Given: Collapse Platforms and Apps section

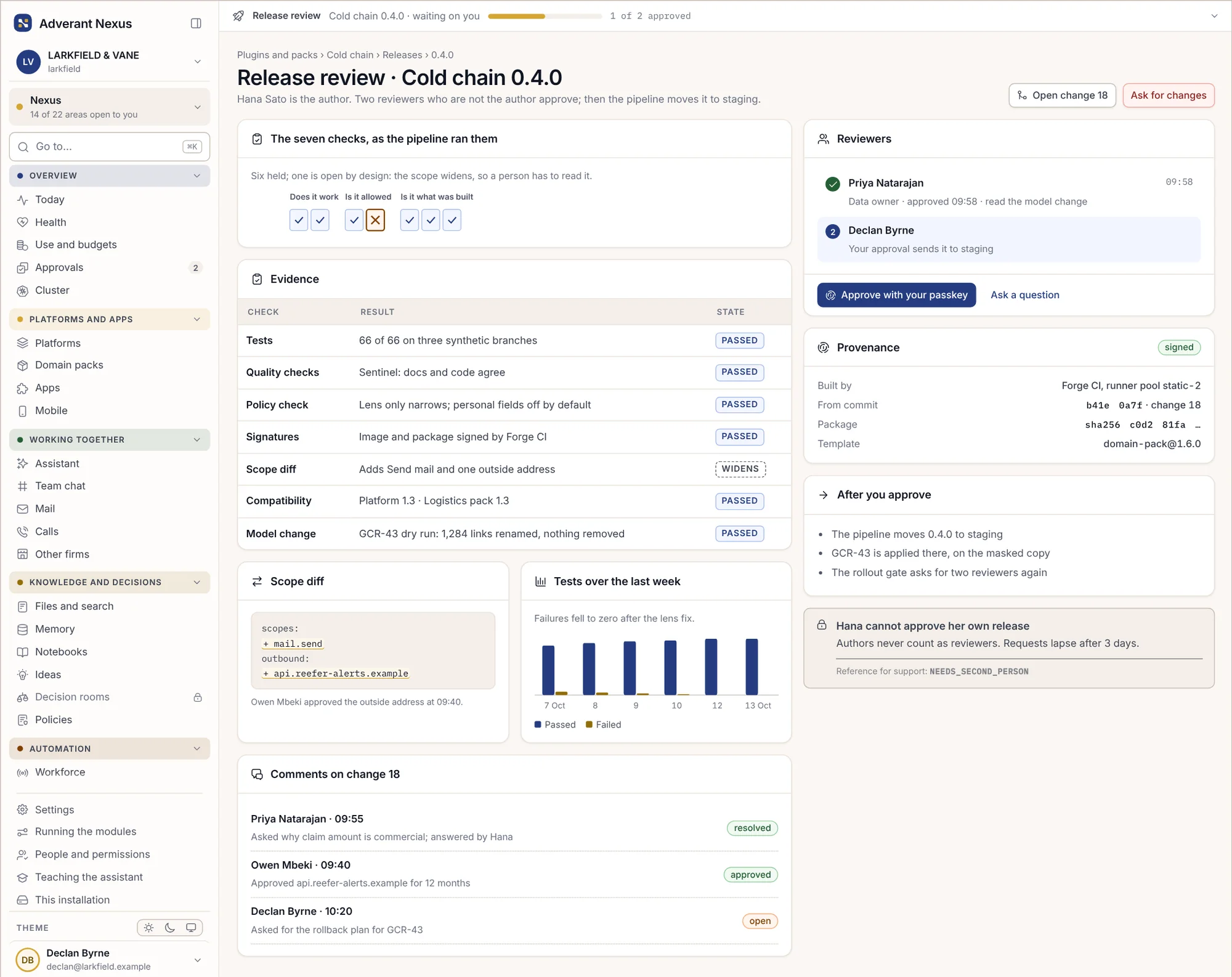Looking at the screenshot, I should point(110,319).
